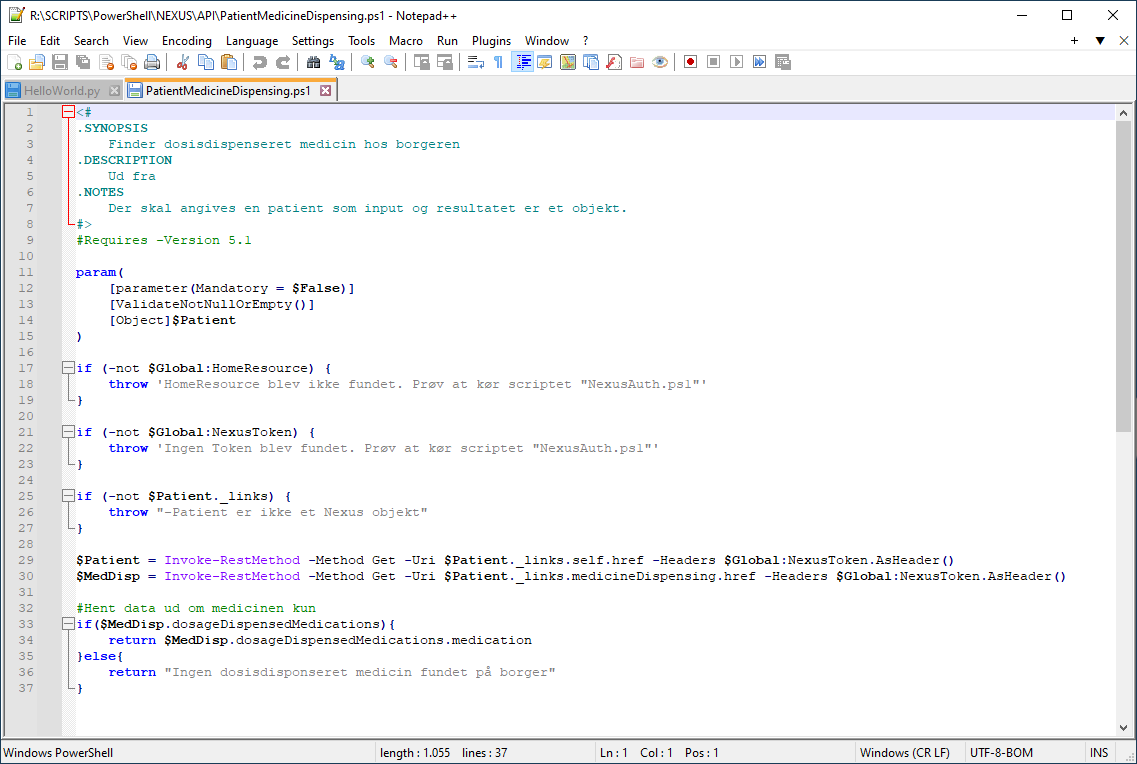Click the editor scrollbar up arrow
1137x764 pixels.
pos(1123,112)
